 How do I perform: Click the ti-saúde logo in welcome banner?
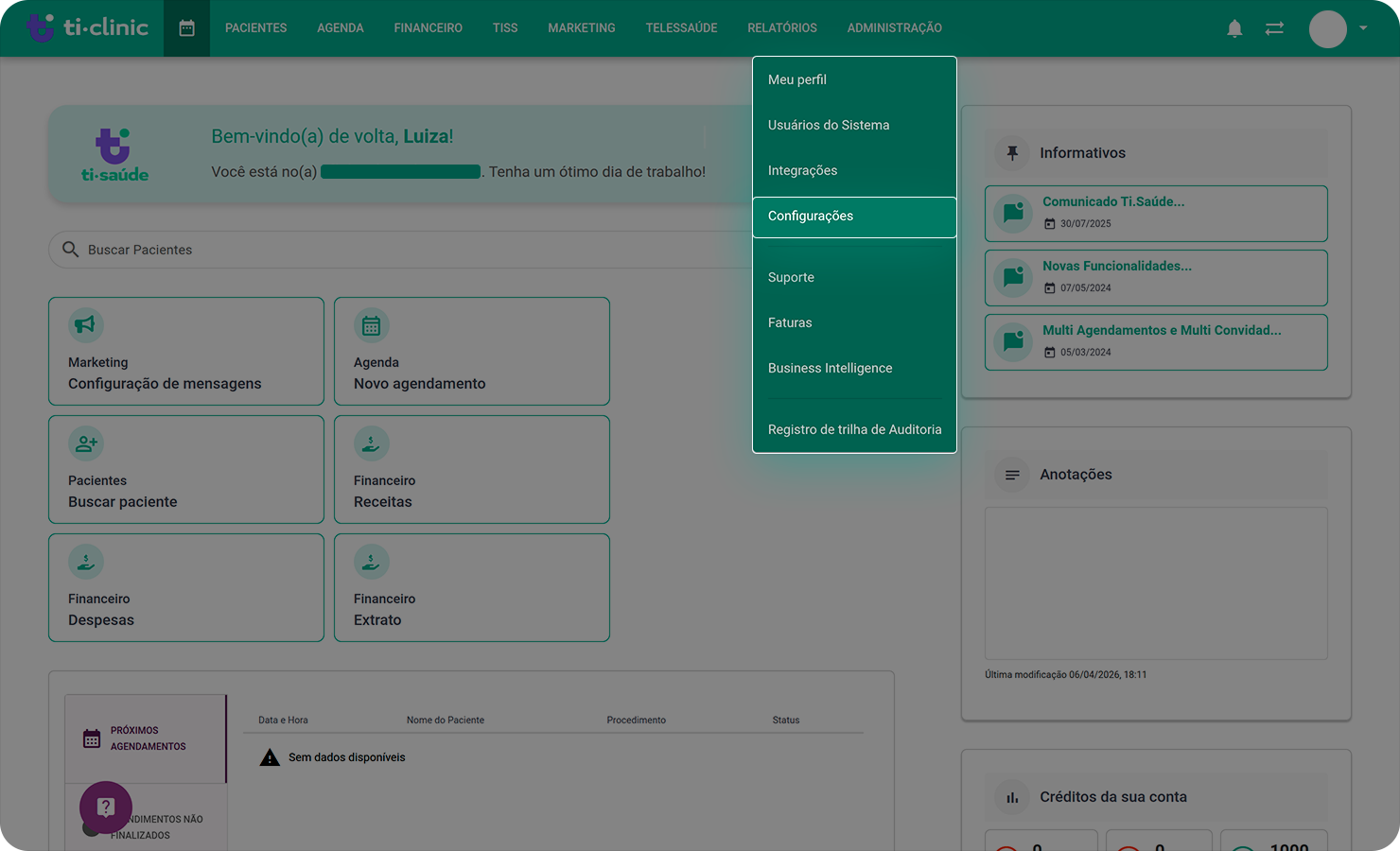point(114,155)
